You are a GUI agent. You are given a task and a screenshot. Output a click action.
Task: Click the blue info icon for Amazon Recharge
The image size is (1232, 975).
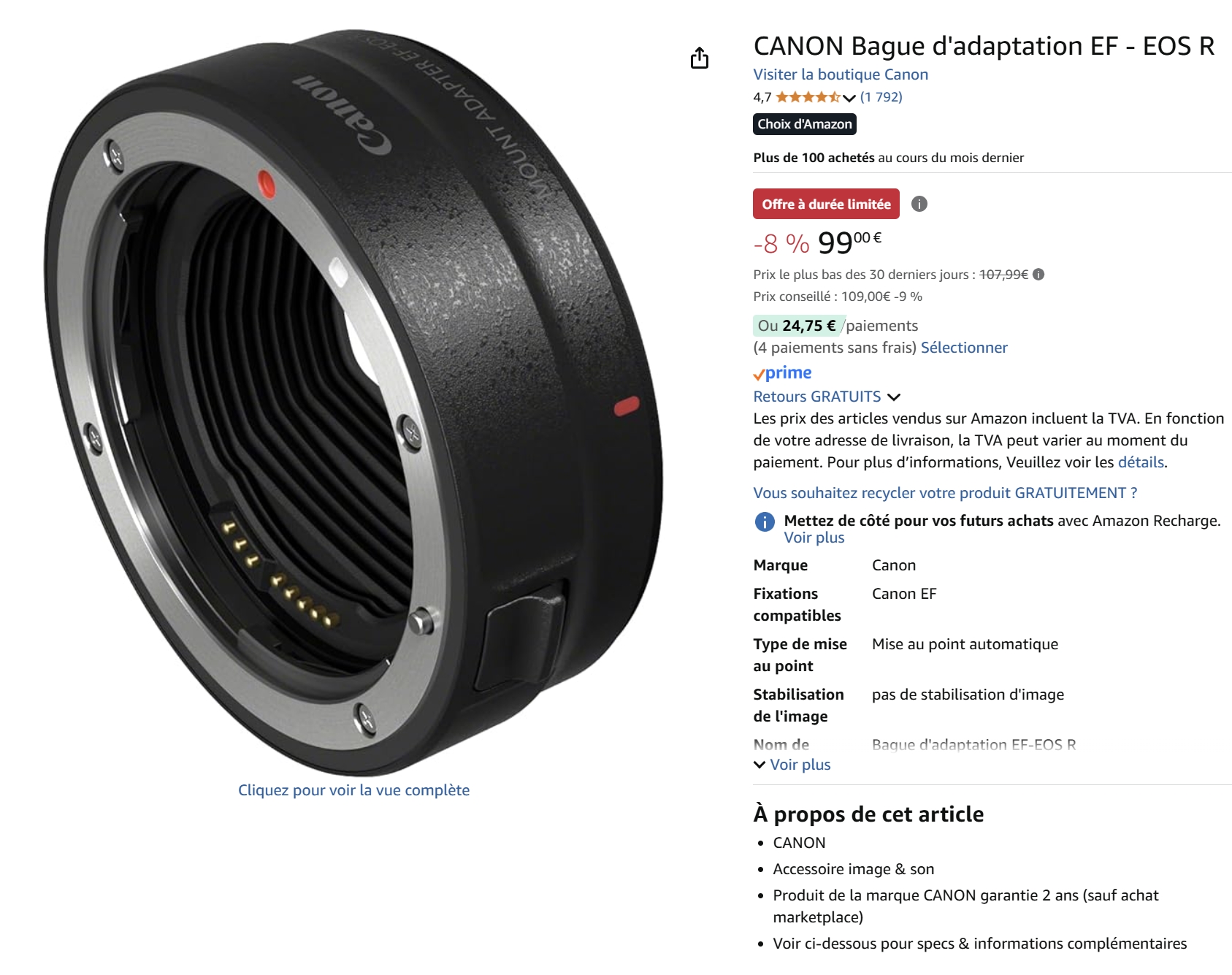(765, 521)
